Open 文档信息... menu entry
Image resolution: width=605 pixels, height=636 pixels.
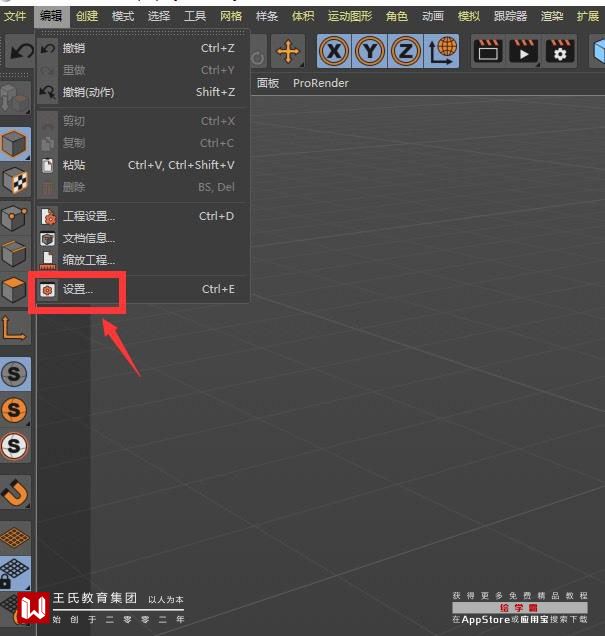pos(143,238)
